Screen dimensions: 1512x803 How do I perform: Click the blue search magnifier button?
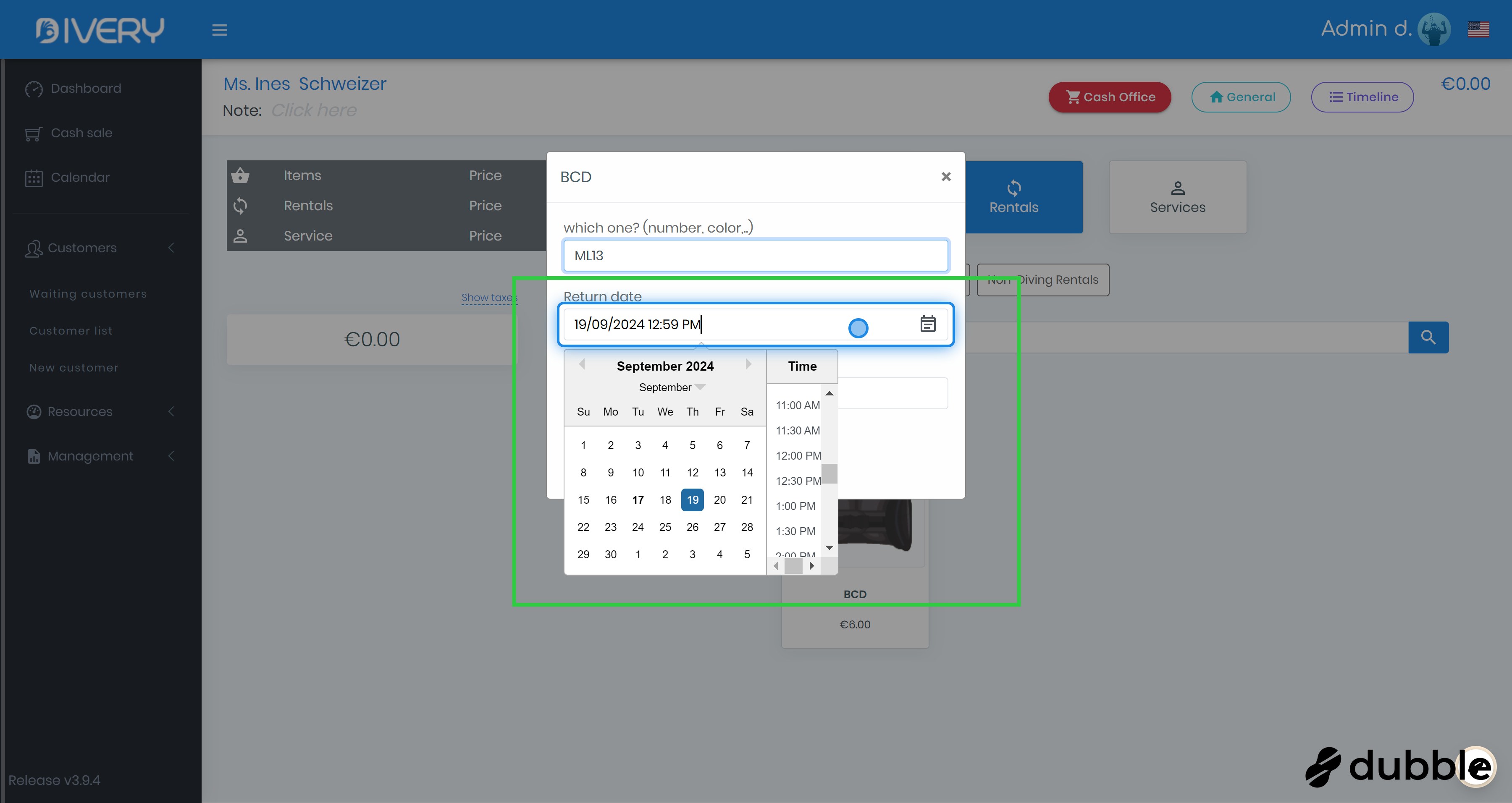coord(1428,337)
